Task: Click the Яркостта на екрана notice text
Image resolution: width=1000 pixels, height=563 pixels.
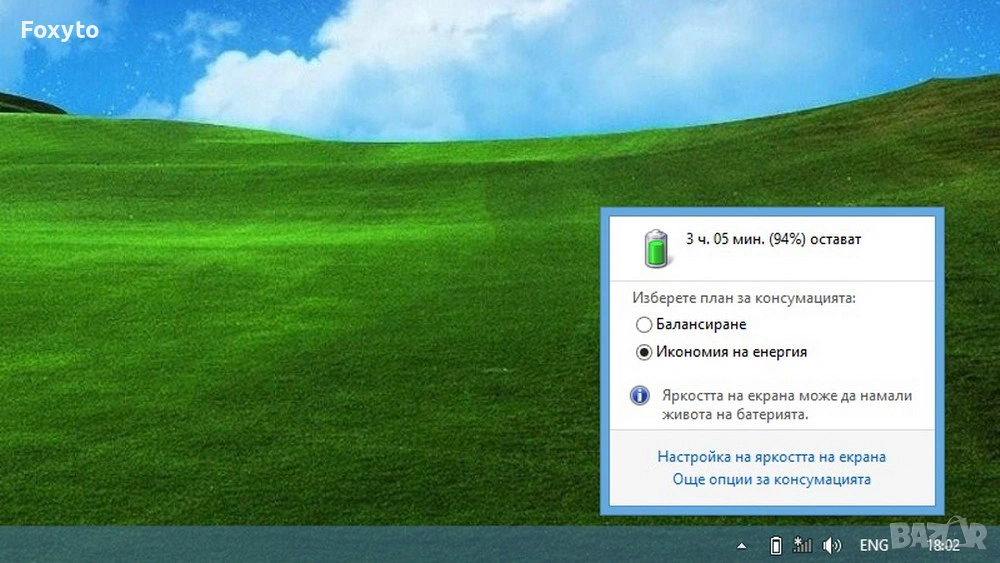Action: click(787, 405)
